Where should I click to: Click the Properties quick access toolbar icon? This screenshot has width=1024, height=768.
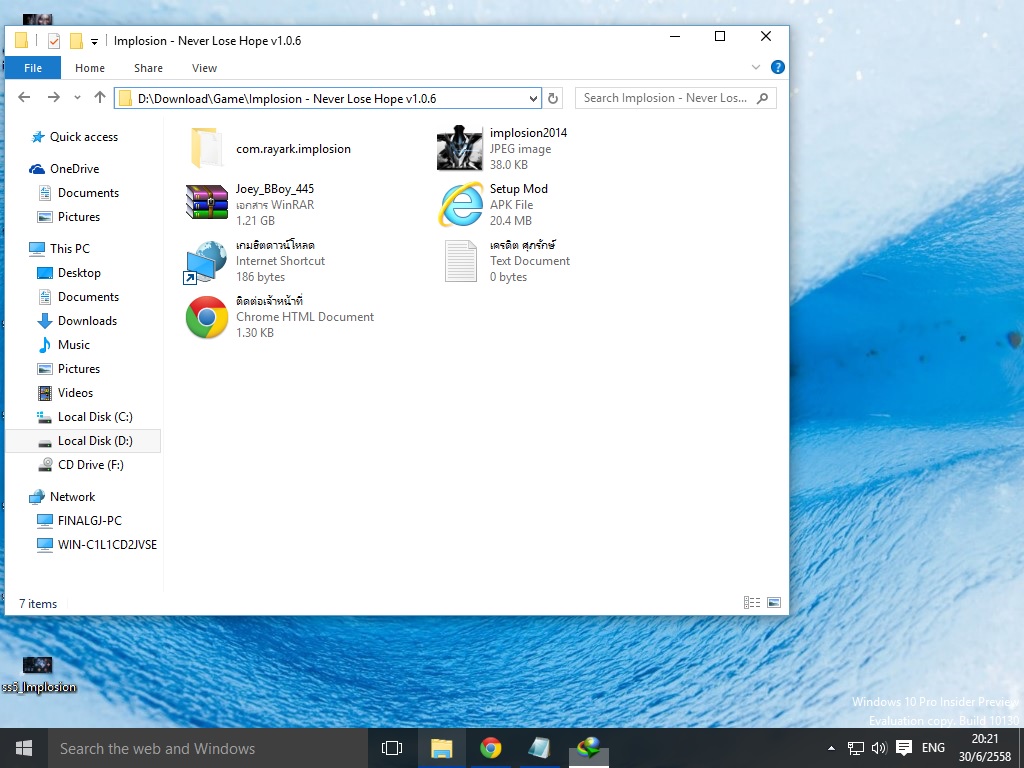(54, 41)
